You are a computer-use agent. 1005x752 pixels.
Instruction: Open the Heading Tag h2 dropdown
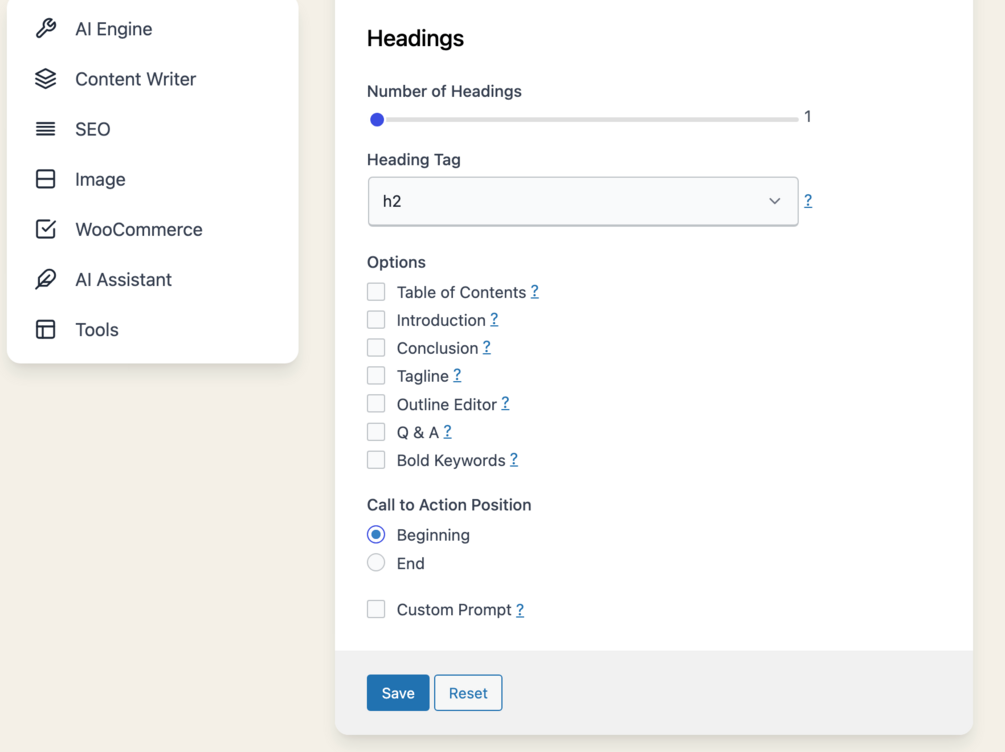coord(583,201)
